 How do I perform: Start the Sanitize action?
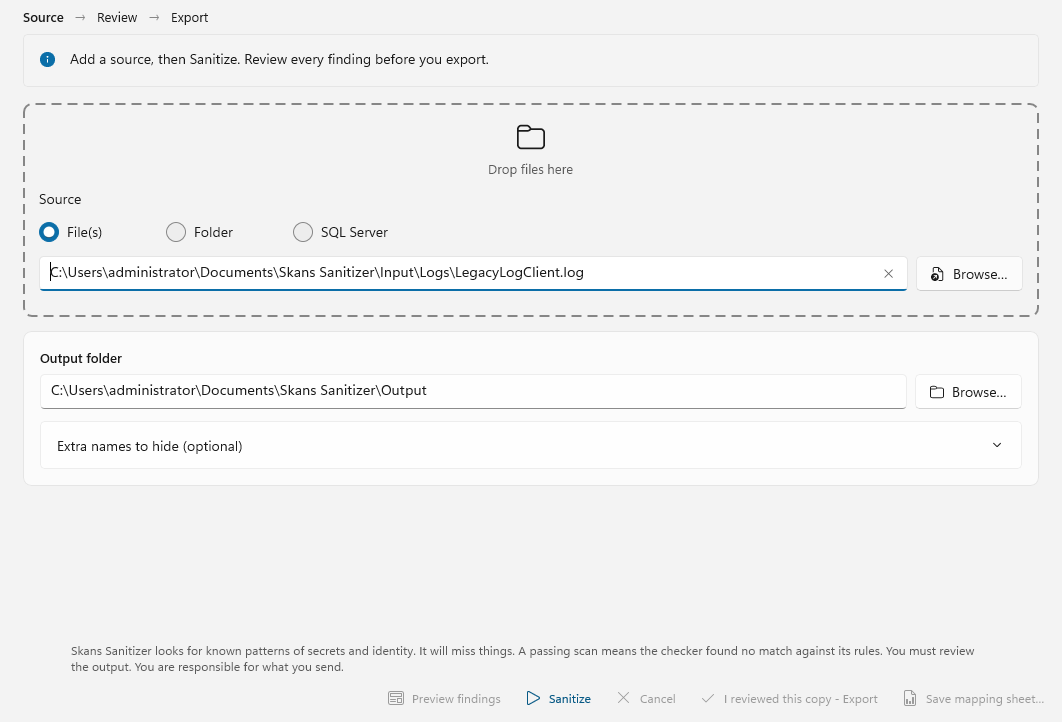pos(558,698)
